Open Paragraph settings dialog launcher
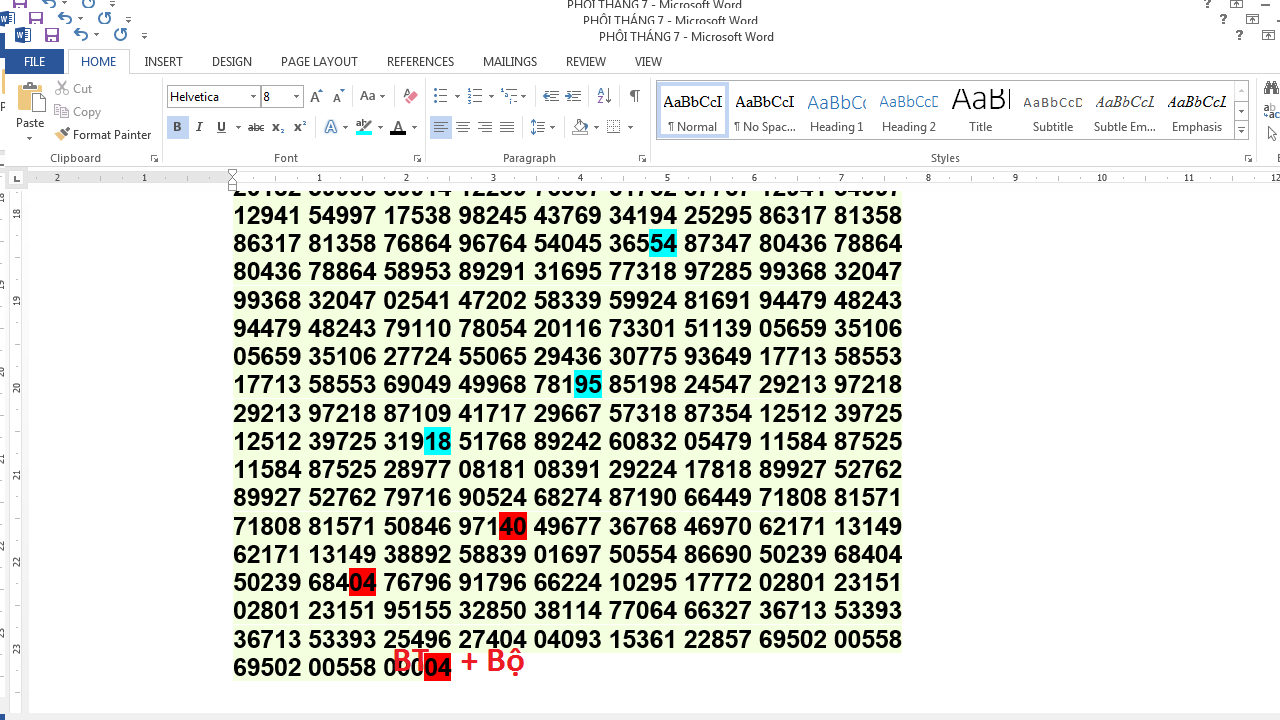This screenshot has height=720, width=1280. click(642, 159)
